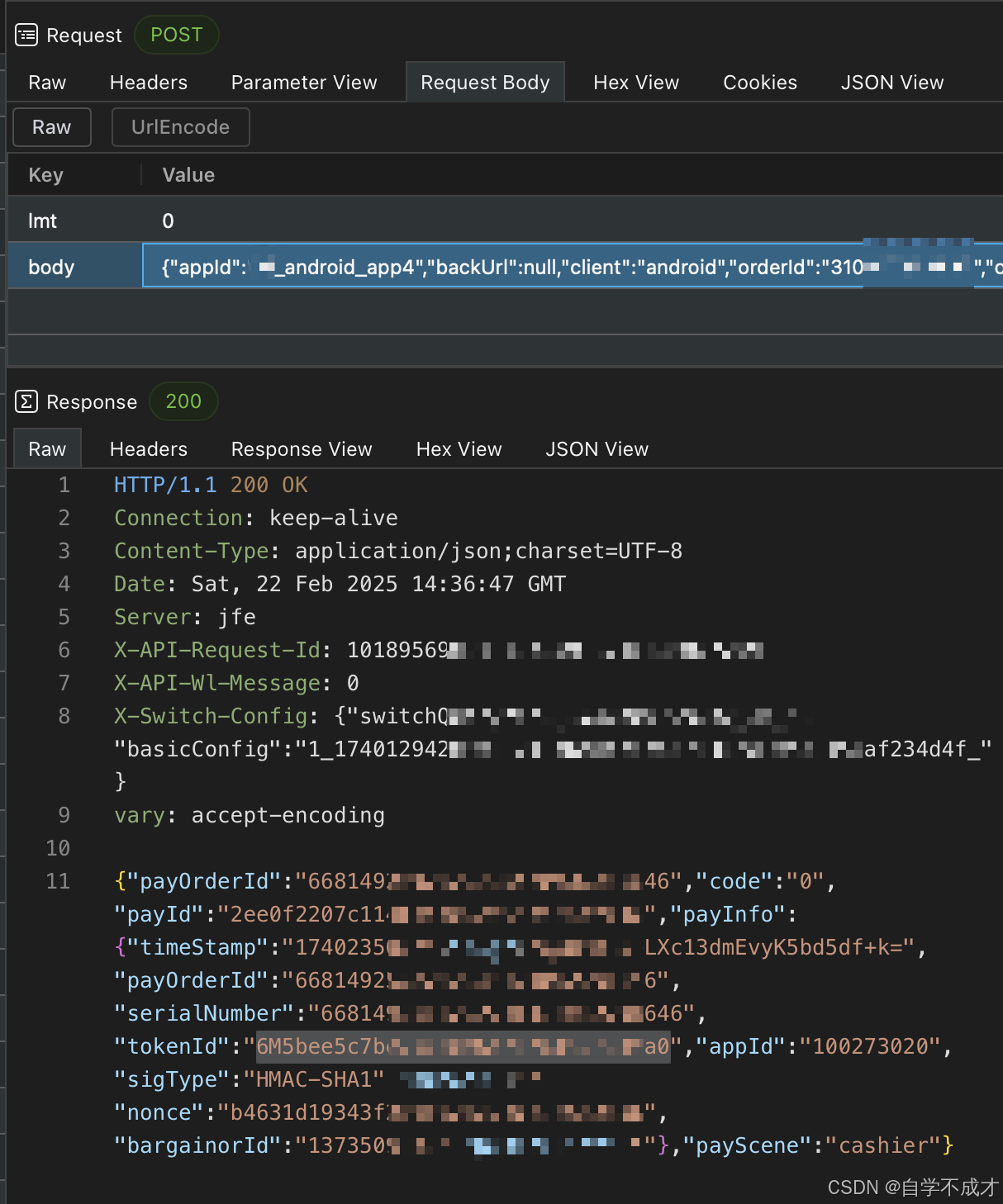Open the Cookies tab
The height and width of the screenshot is (1204, 1003).
click(760, 83)
